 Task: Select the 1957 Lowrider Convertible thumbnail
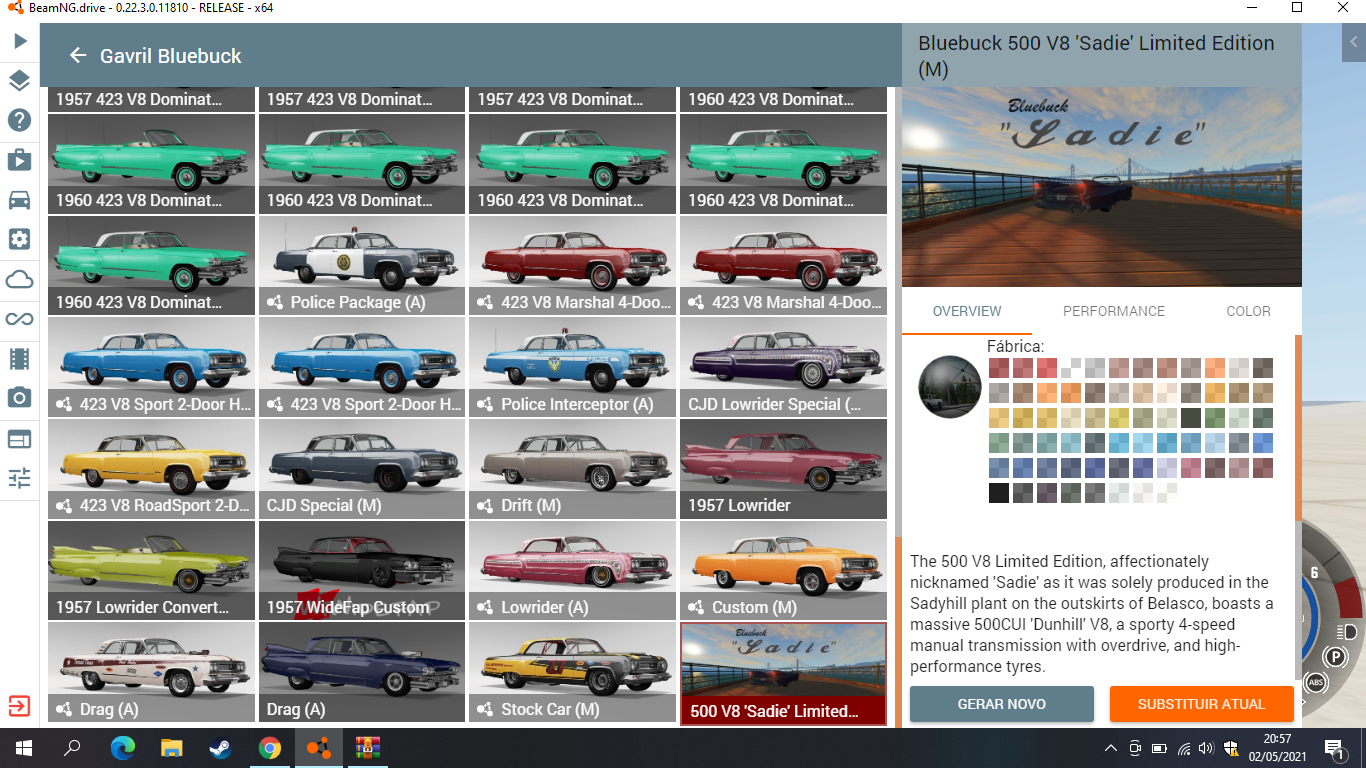(151, 570)
